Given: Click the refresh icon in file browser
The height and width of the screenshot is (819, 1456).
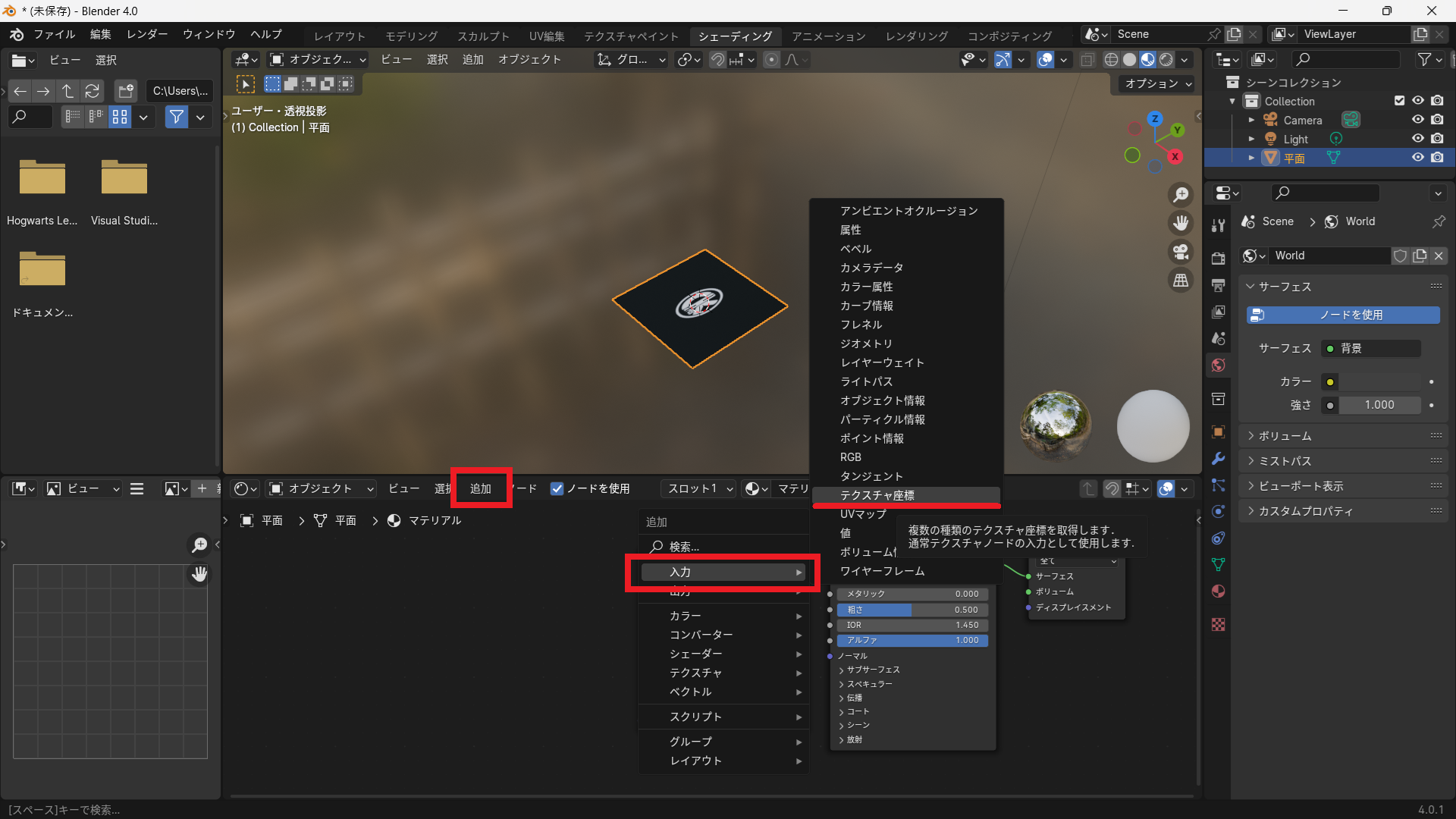Looking at the screenshot, I should [93, 91].
